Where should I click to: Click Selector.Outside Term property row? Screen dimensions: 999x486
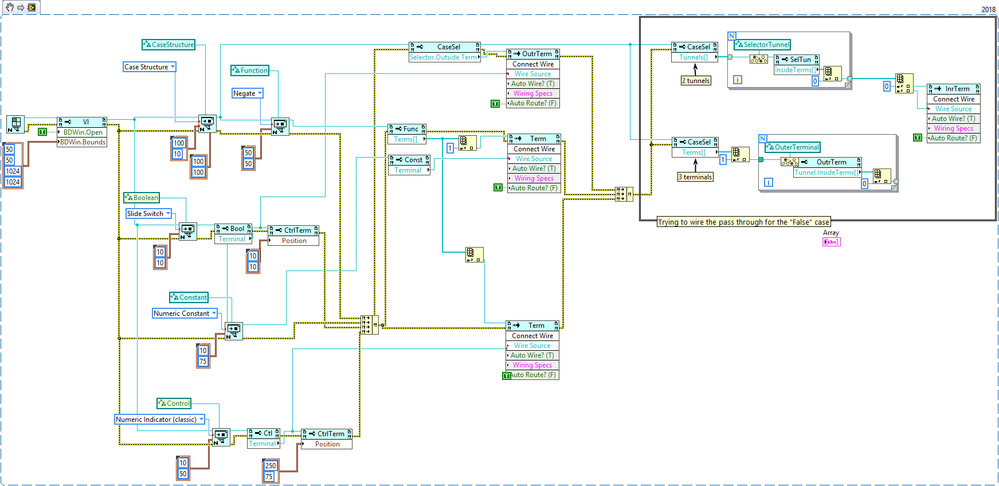pos(443,57)
